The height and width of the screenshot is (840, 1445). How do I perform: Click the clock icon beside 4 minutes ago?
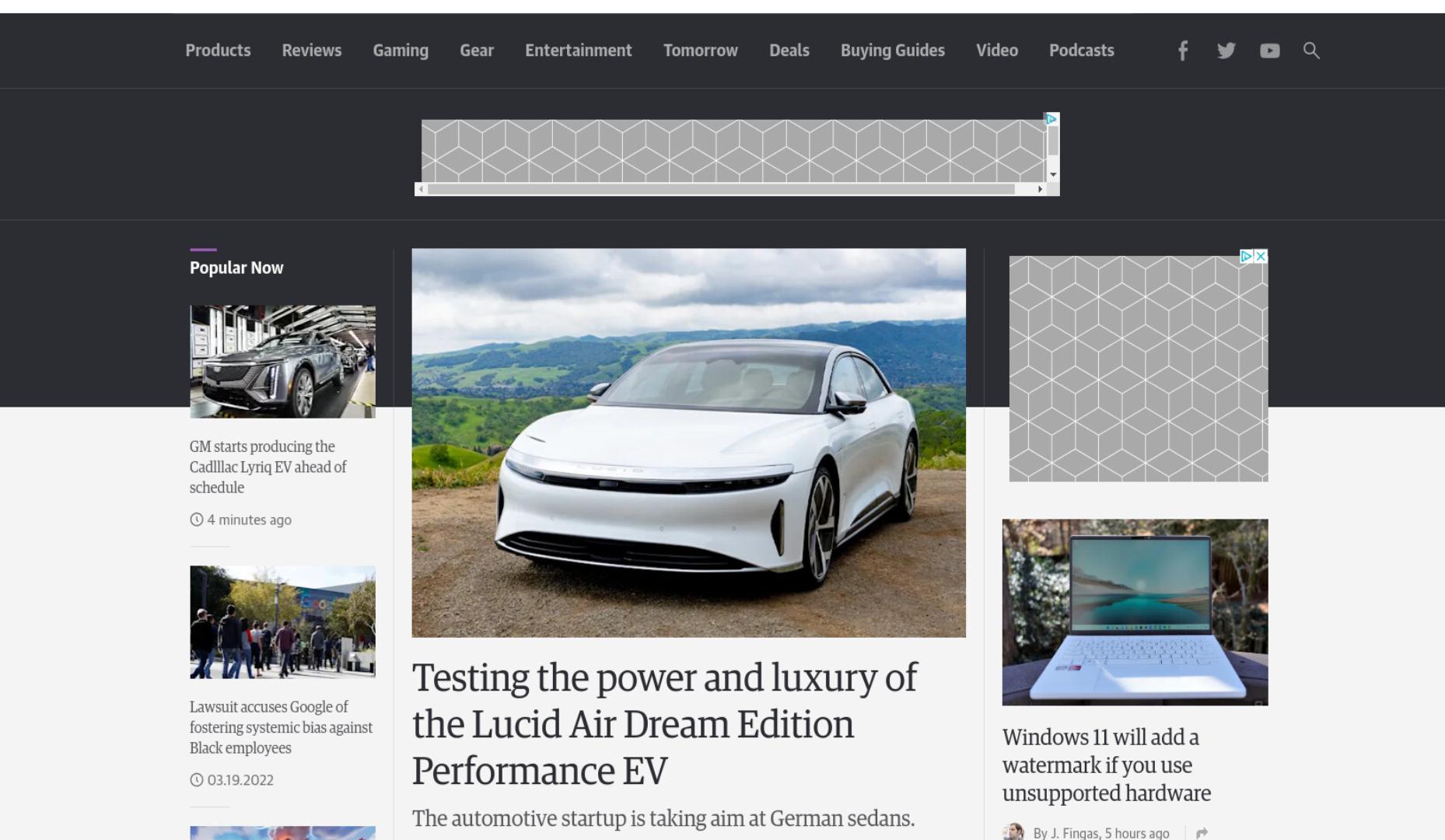click(196, 520)
